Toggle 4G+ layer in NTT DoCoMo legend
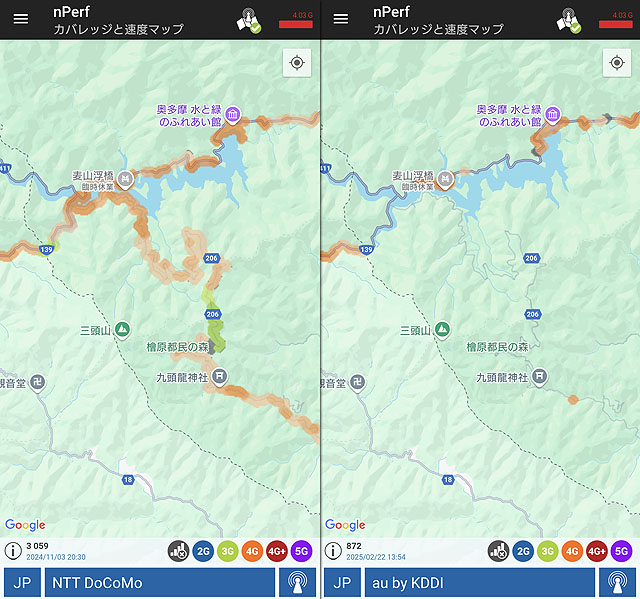The image size is (640, 599). [x=277, y=551]
